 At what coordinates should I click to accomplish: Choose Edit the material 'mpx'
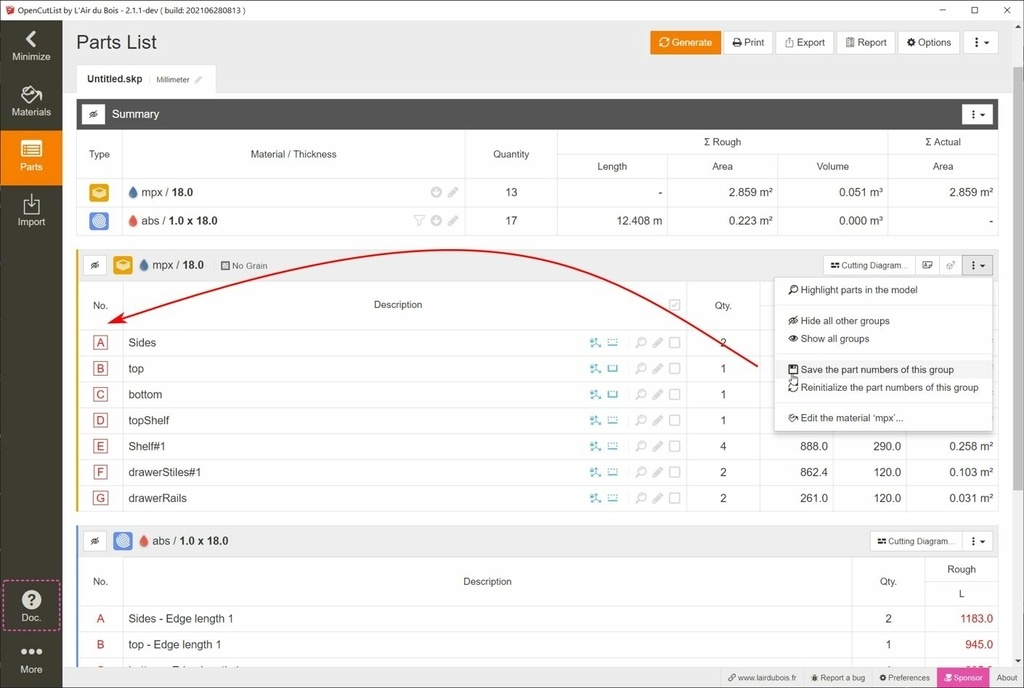tap(883, 418)
